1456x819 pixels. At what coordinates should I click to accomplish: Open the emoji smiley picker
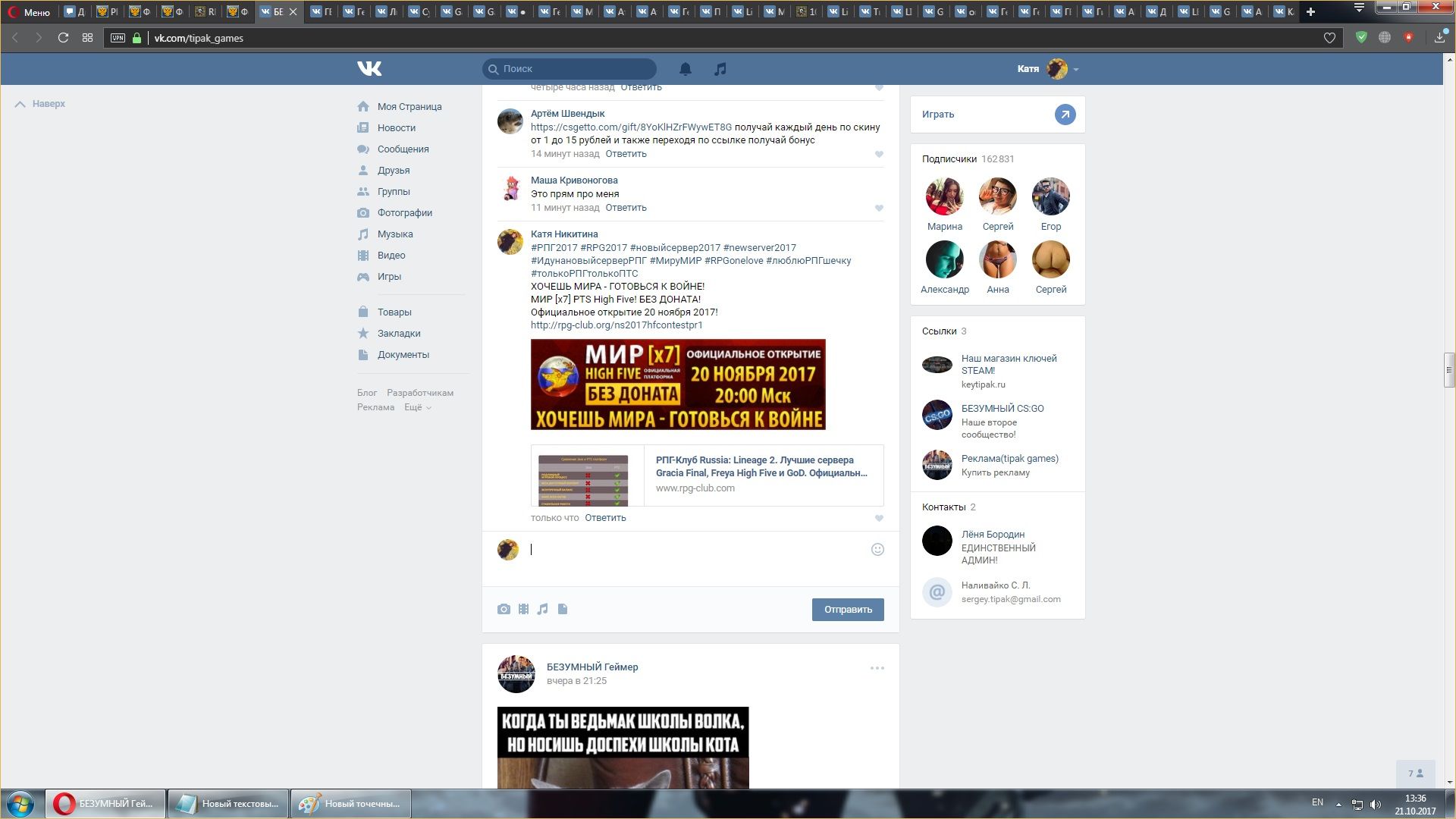pyautogui.click(x=877, y=550)
